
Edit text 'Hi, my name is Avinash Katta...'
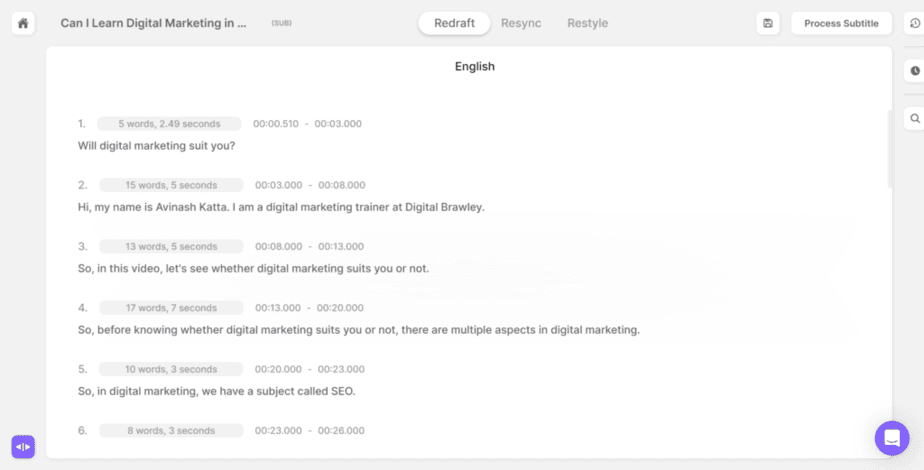click(281, 207)
